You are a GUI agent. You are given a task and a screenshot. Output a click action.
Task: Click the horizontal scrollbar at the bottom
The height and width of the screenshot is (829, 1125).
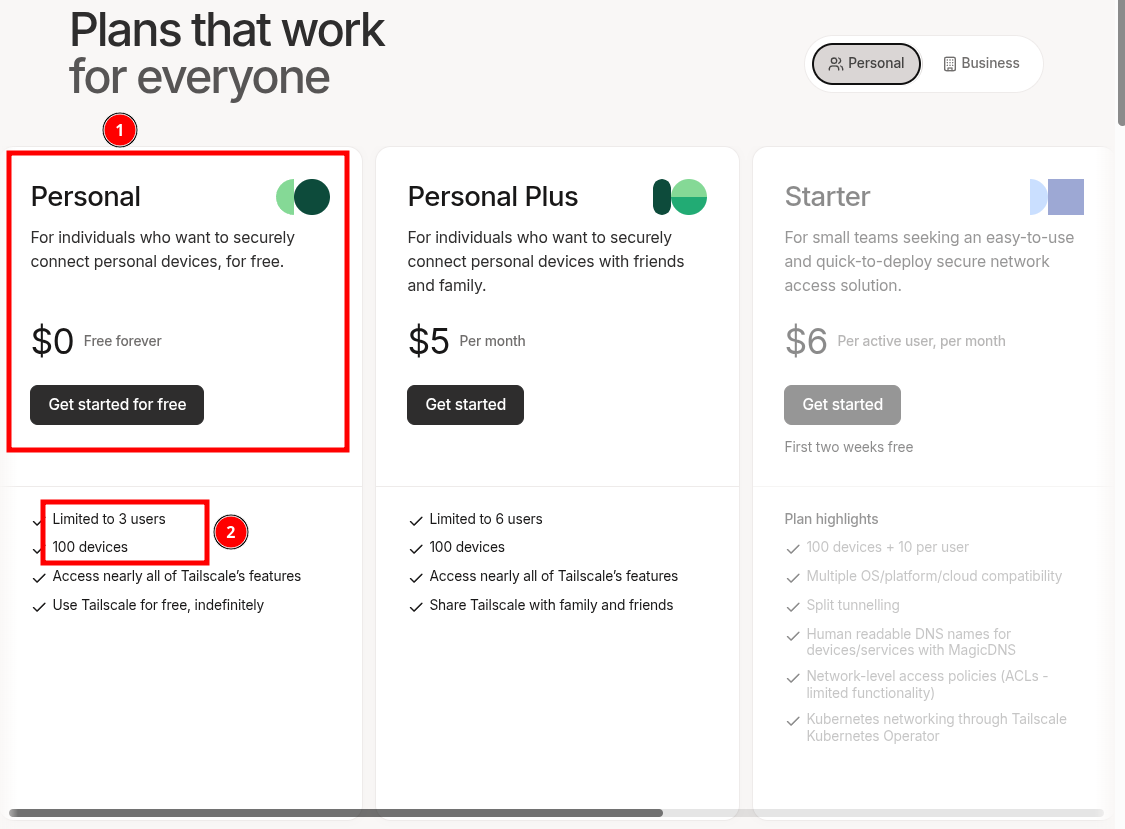point(336,813)
